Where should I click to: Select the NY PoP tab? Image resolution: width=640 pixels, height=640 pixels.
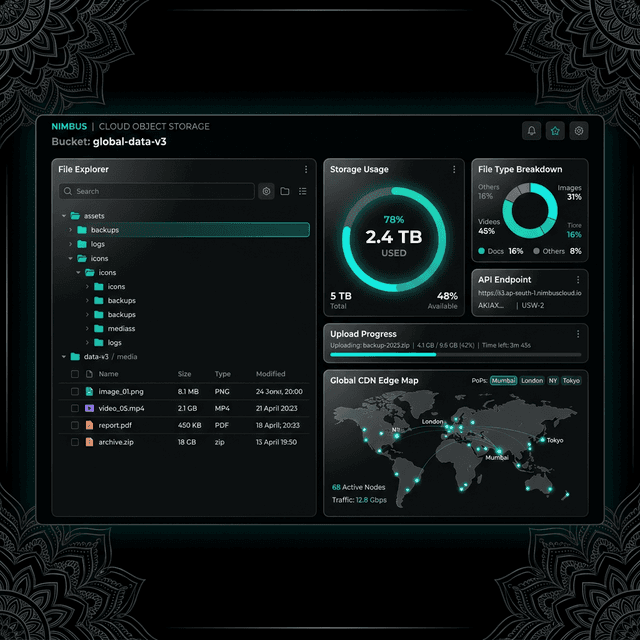pos(553,380)
